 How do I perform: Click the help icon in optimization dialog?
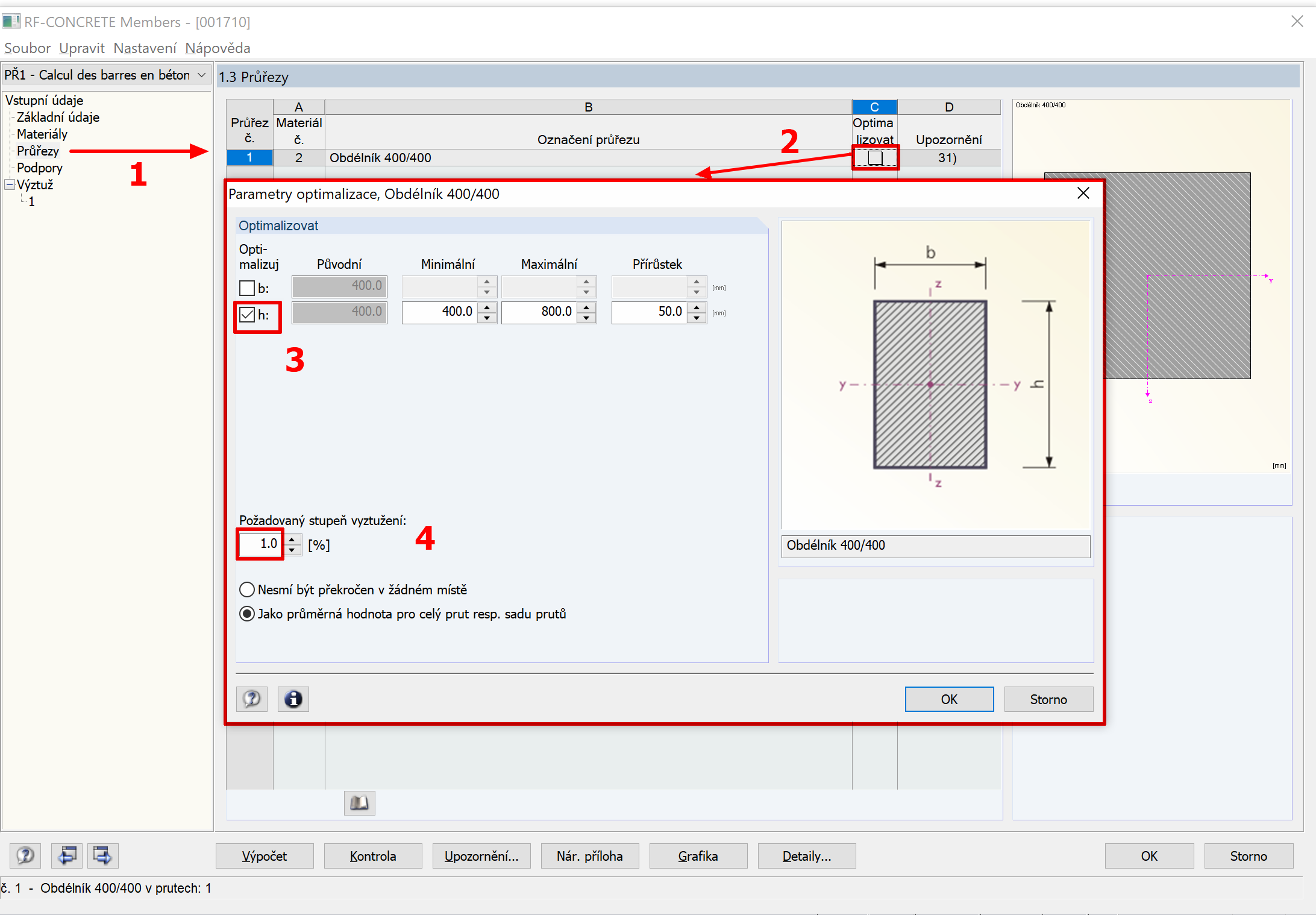[x=251, y=699]
